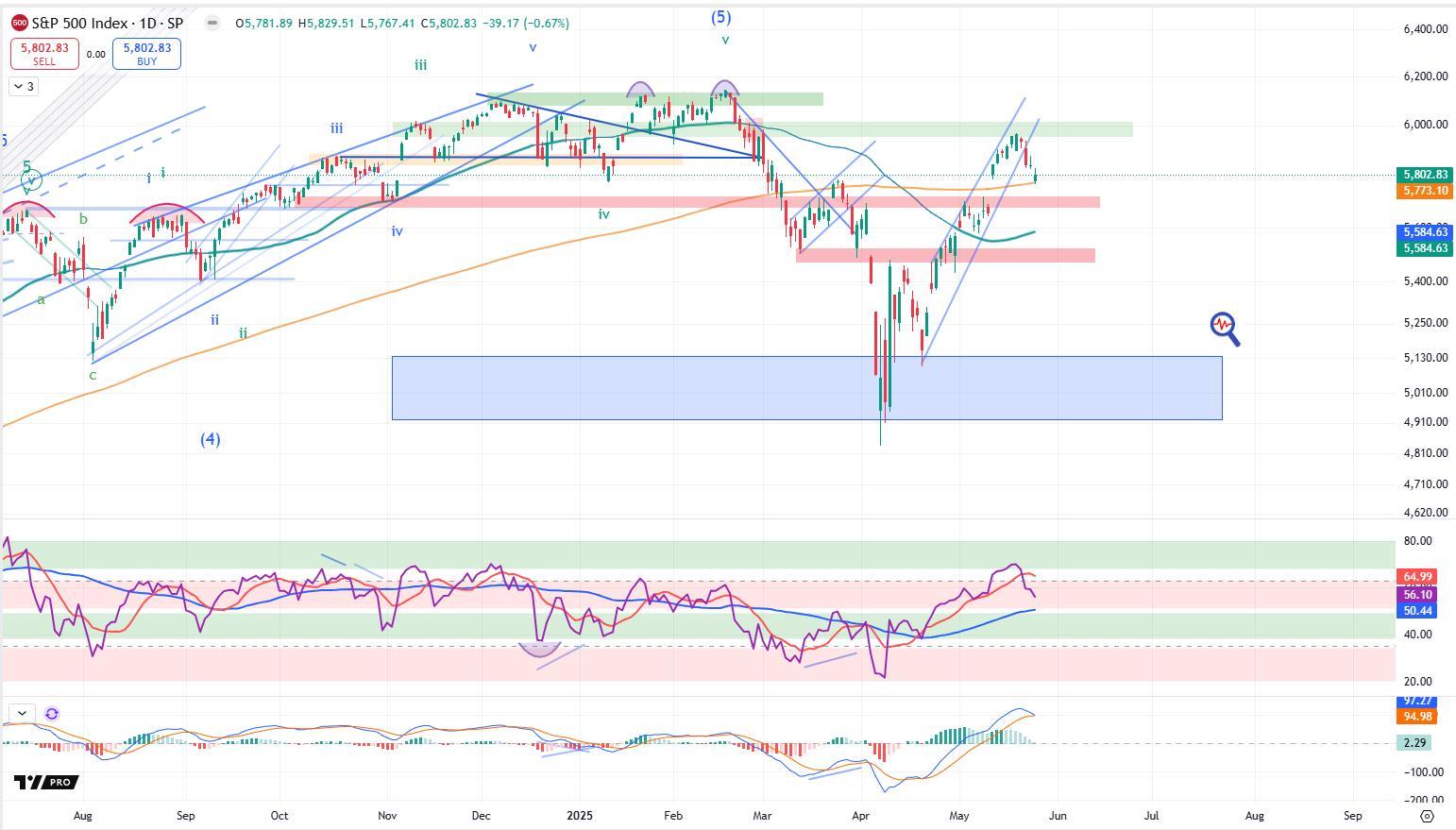
Task: Select the blue (5) wave label
Action: [720, 17]
